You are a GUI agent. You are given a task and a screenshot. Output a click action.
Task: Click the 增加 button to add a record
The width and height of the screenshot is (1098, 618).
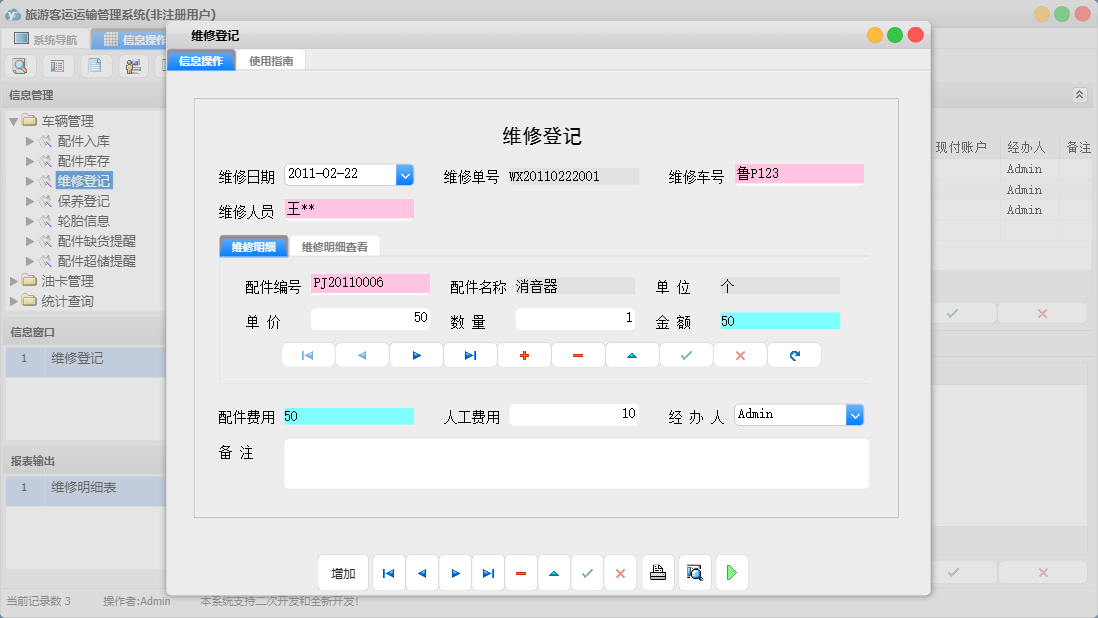pyautogui.click(x=343, y=572)
